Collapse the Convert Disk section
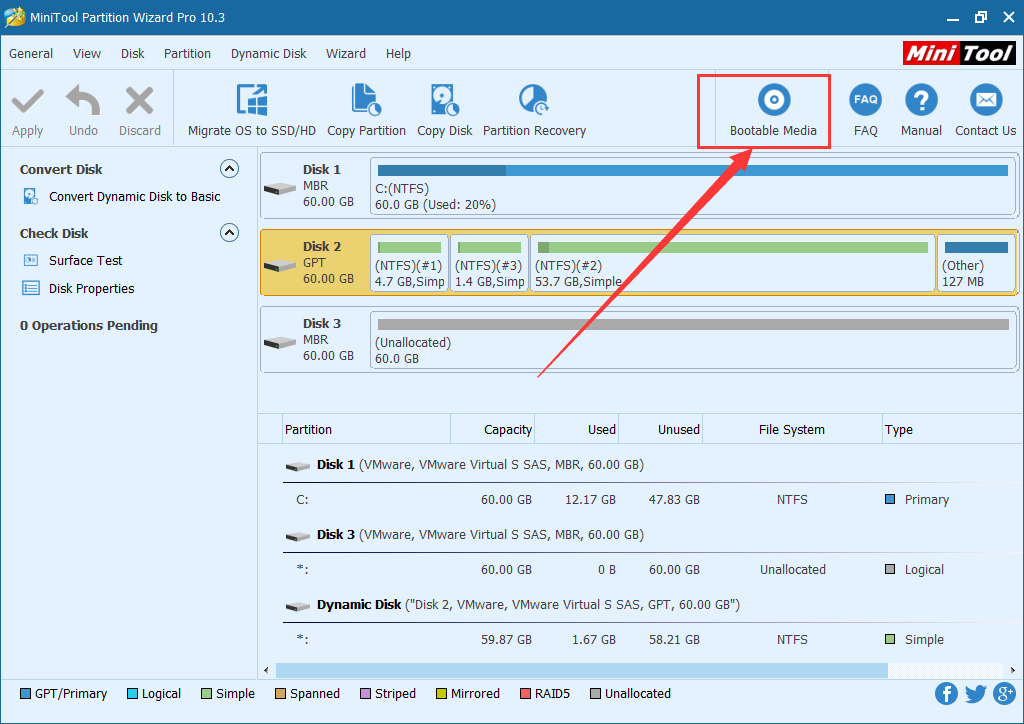The width and height of the screenshot is (1024, 724). click(229, 169)
